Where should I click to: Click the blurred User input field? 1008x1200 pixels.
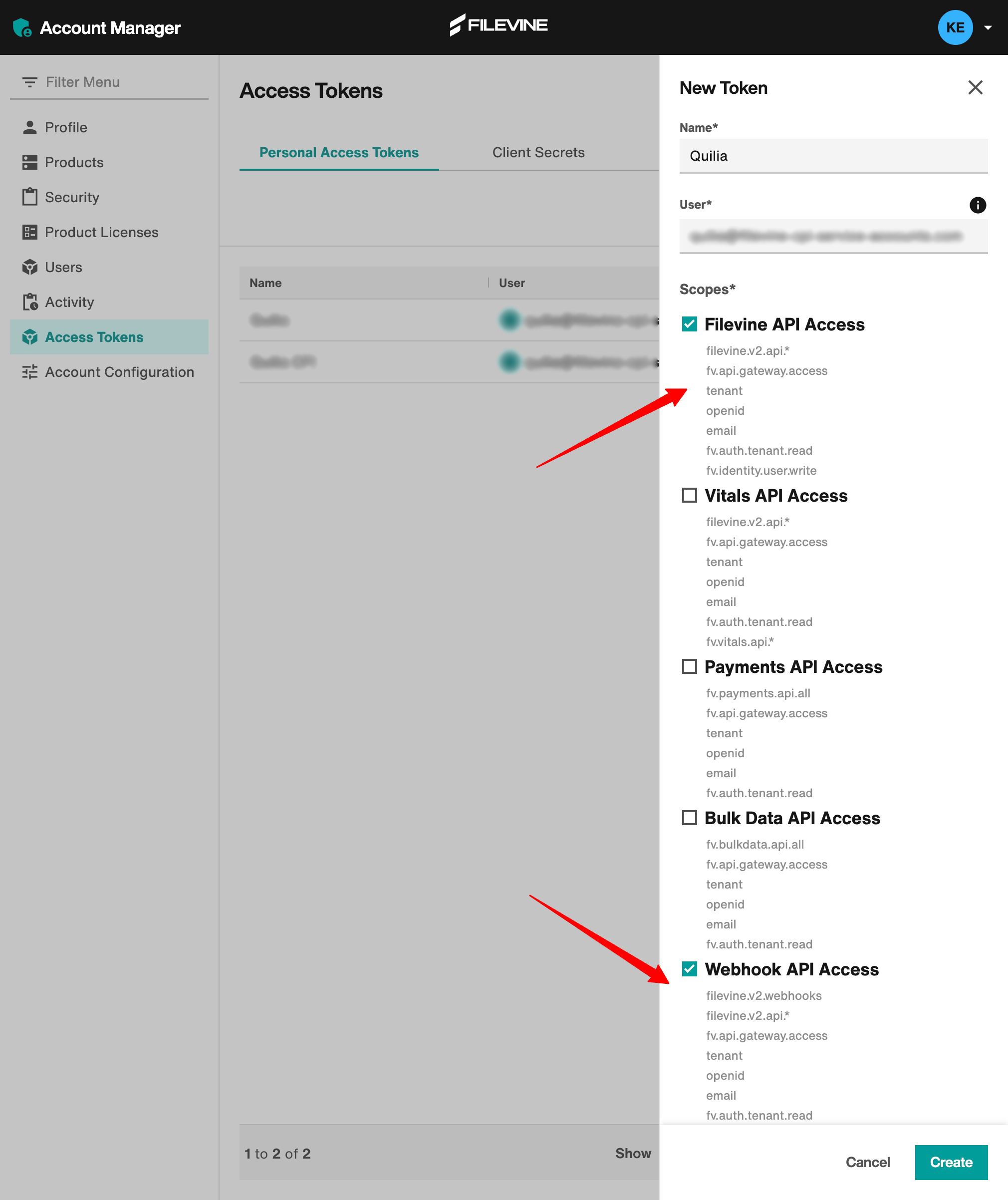[x=833, y=236]
